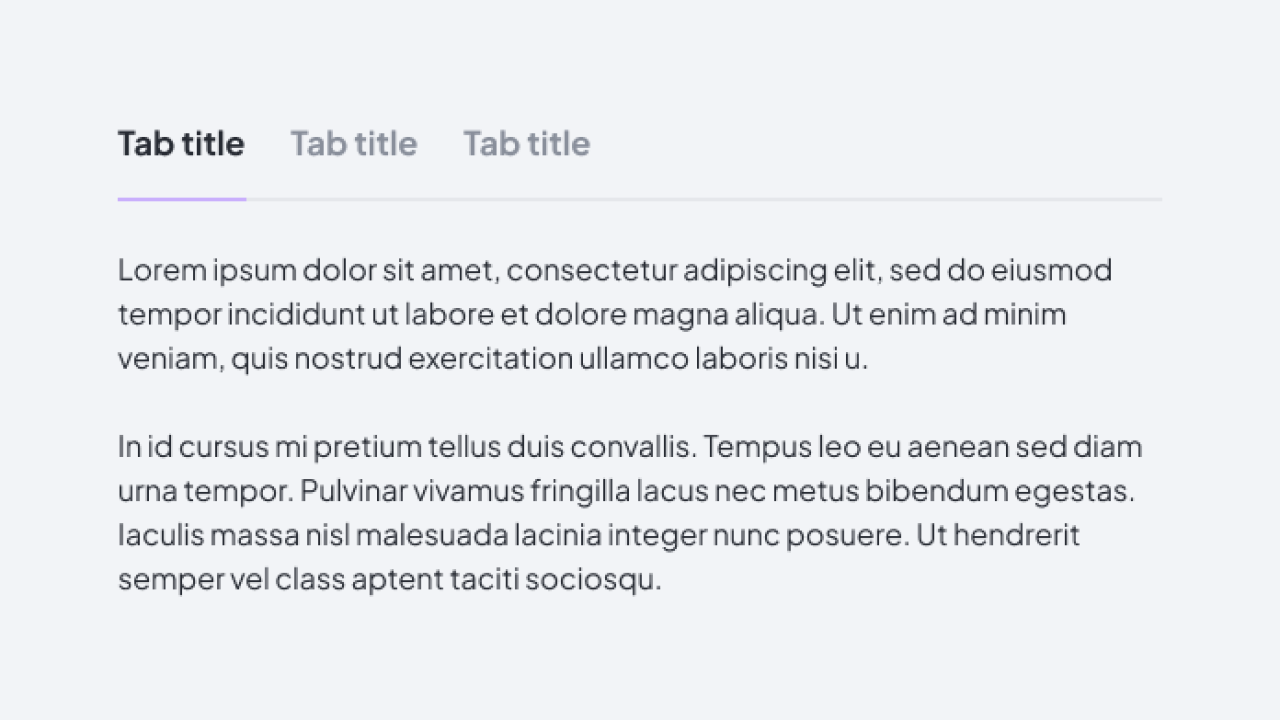Open the last gray "Tab title" tab

527,144
